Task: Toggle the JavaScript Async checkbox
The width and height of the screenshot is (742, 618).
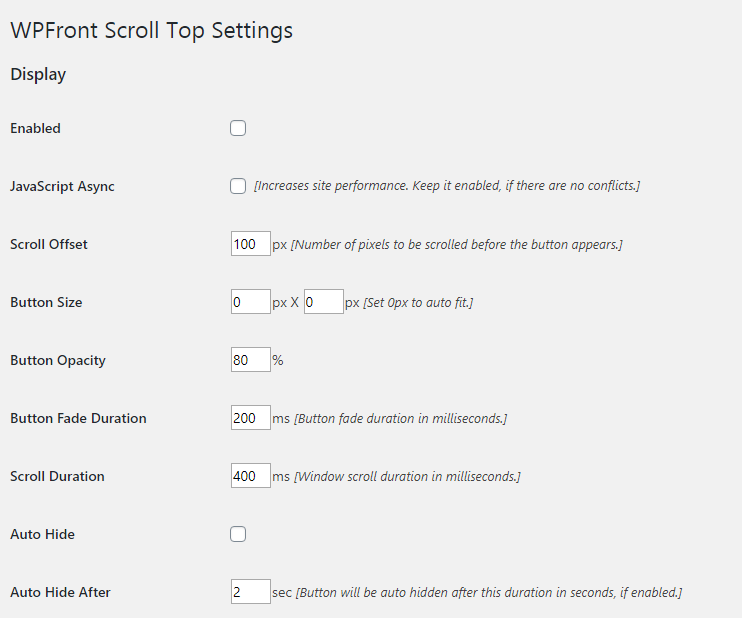Action: coord(238,186)
